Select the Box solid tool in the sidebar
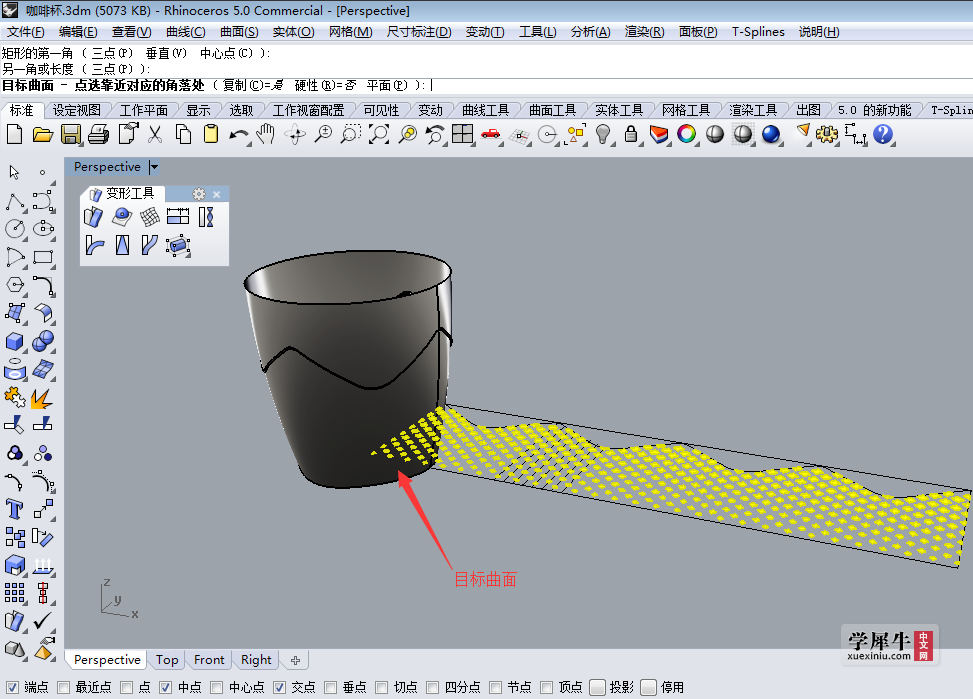973x699 pixels. tap(14, 342)
